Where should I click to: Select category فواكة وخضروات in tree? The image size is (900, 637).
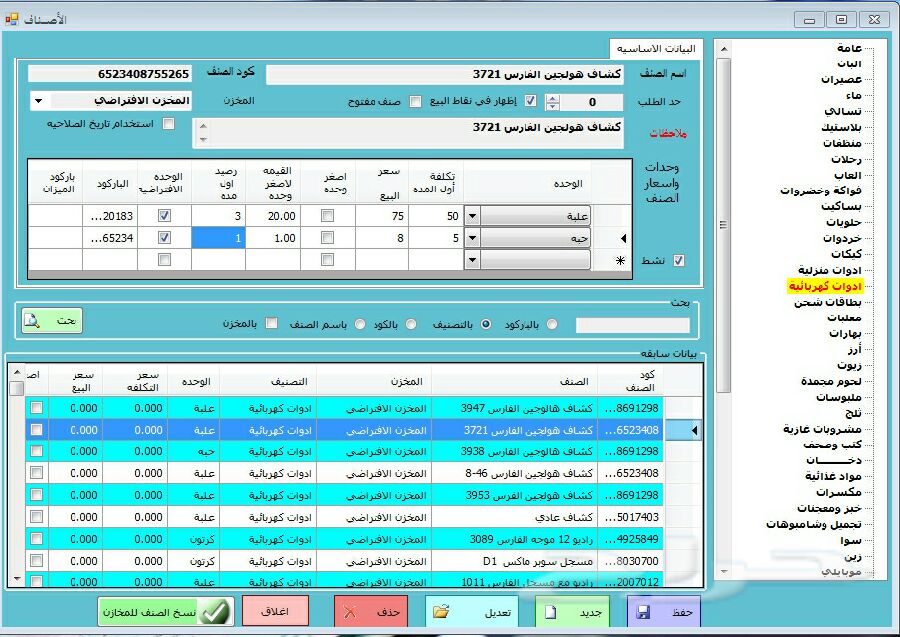tap(821, 191)
